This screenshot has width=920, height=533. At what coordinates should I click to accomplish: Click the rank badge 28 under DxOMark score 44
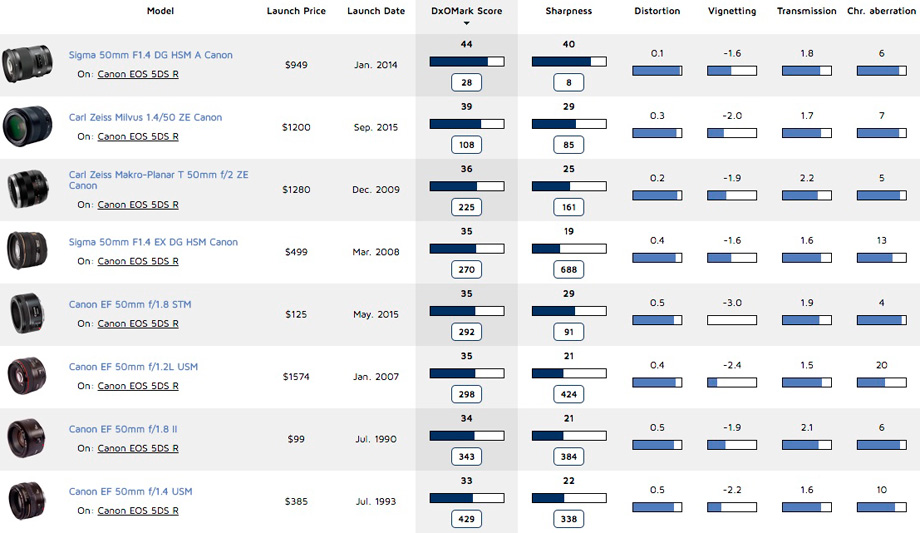click(x=466, y=83)
